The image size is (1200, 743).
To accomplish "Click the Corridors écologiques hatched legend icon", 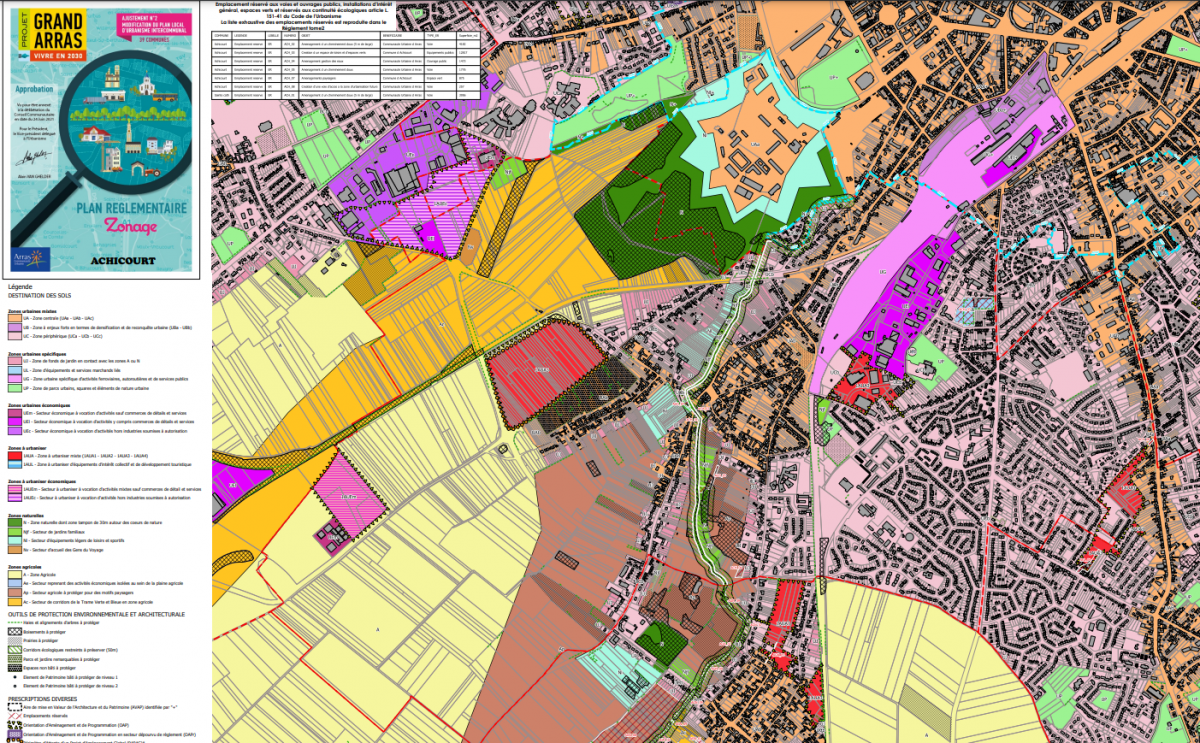I will (x=15, y=650).
